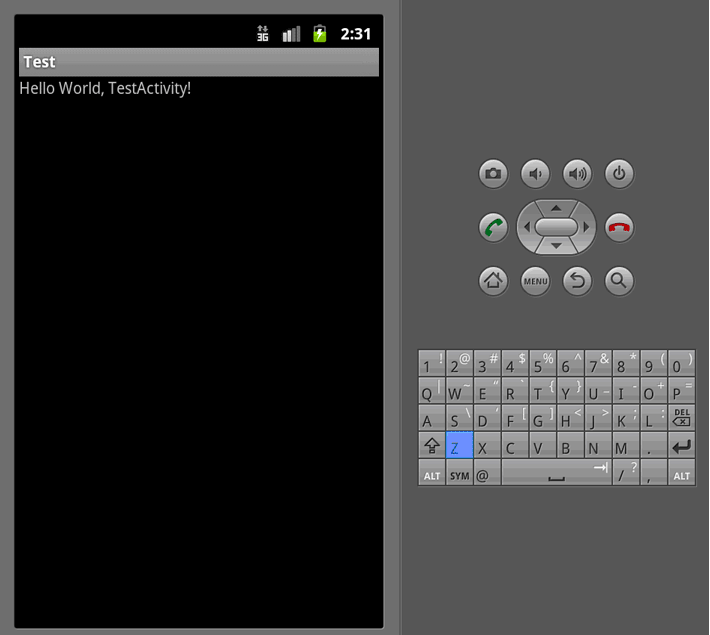
Task: Click the C key
Action: click(515, 445)
